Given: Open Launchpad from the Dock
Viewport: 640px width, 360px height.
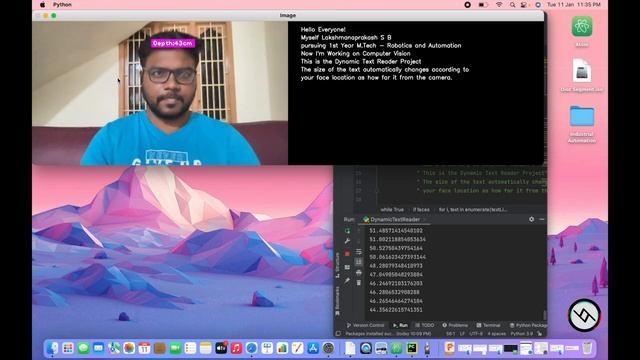Looking at the screenshot, I should click(x=68, y=348).
